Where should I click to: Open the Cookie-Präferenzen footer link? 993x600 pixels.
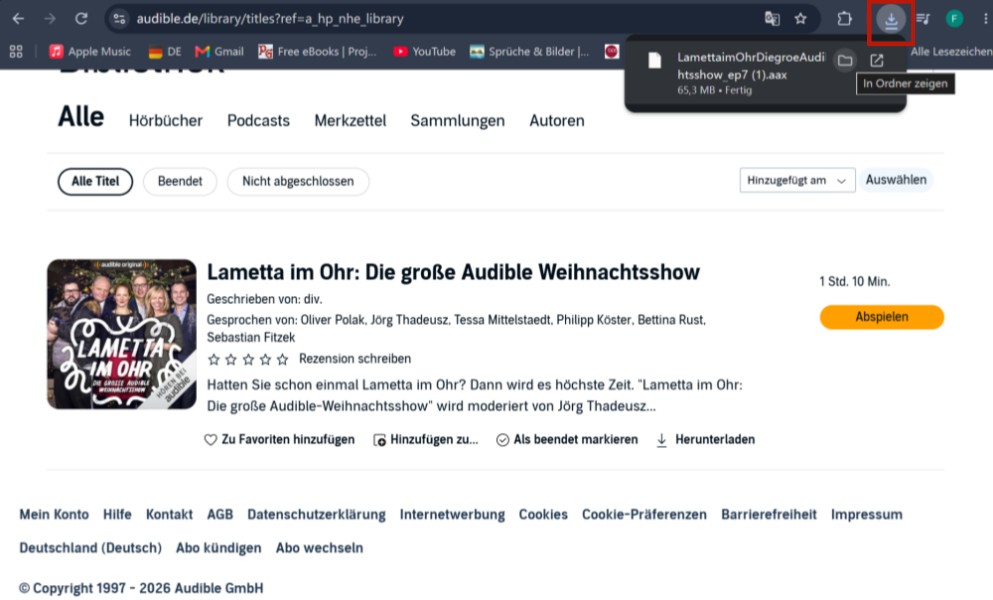point(644,514)
